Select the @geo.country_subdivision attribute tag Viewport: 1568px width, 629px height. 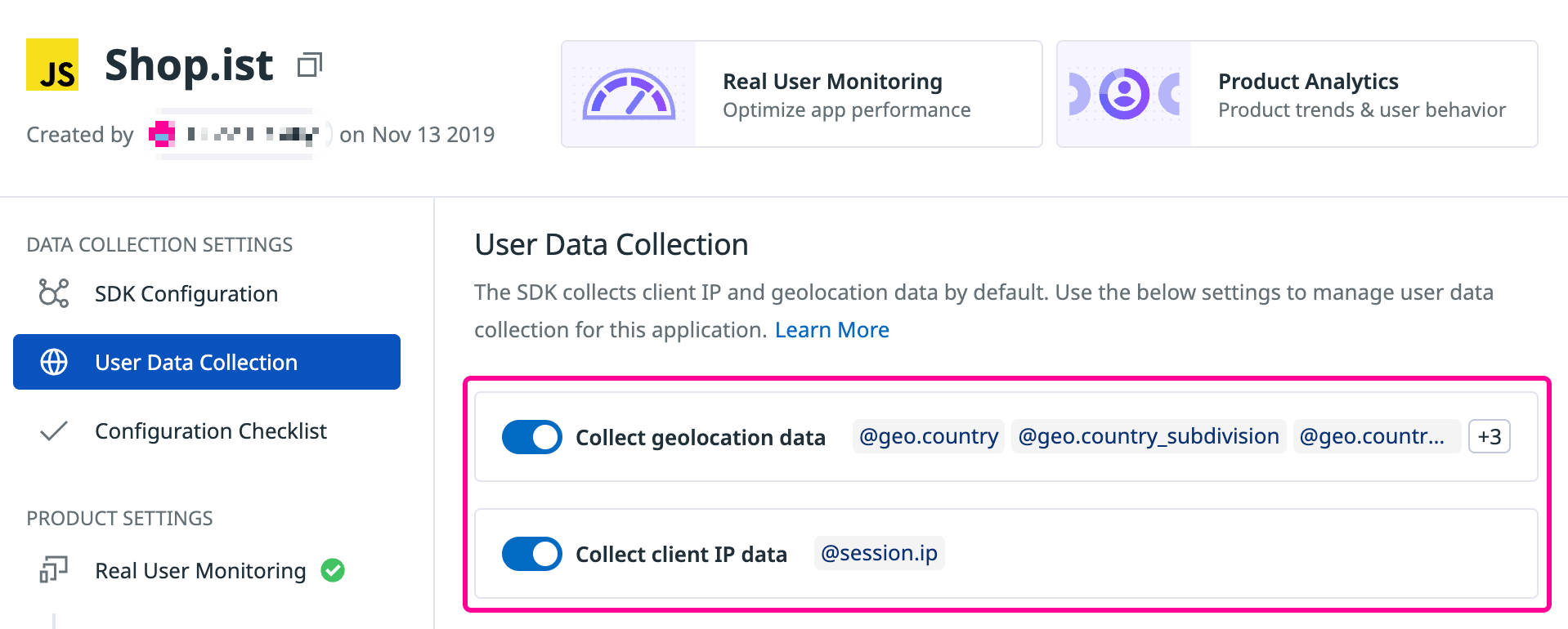[x=1148, y=437]
